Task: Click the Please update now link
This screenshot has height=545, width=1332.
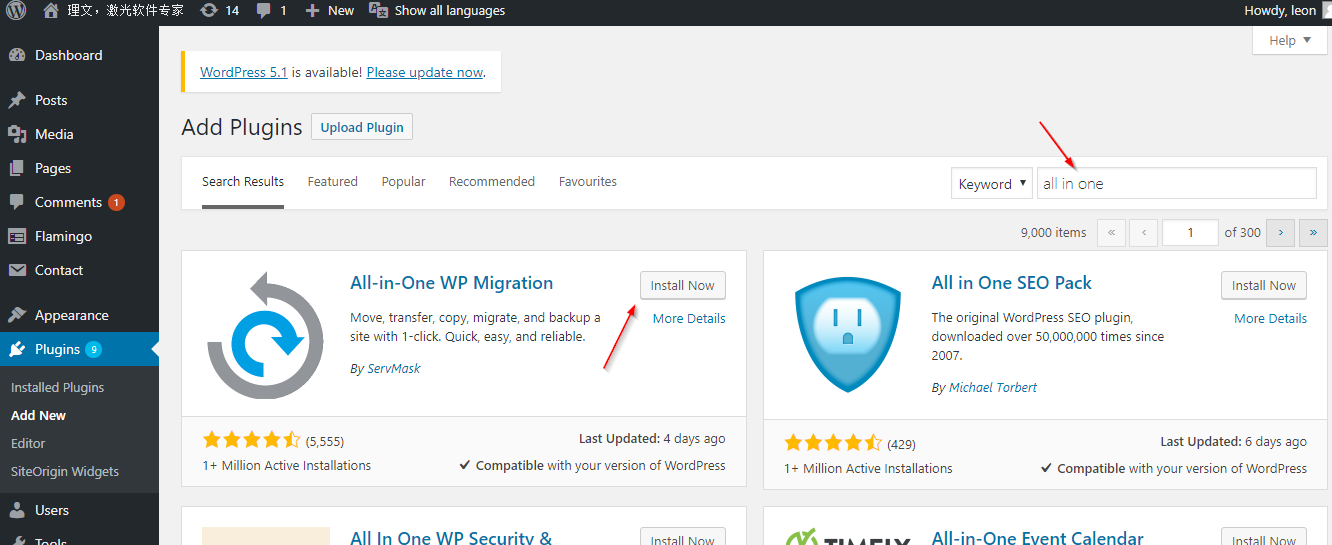Action: pyautogui.click(x=425, y=72)
